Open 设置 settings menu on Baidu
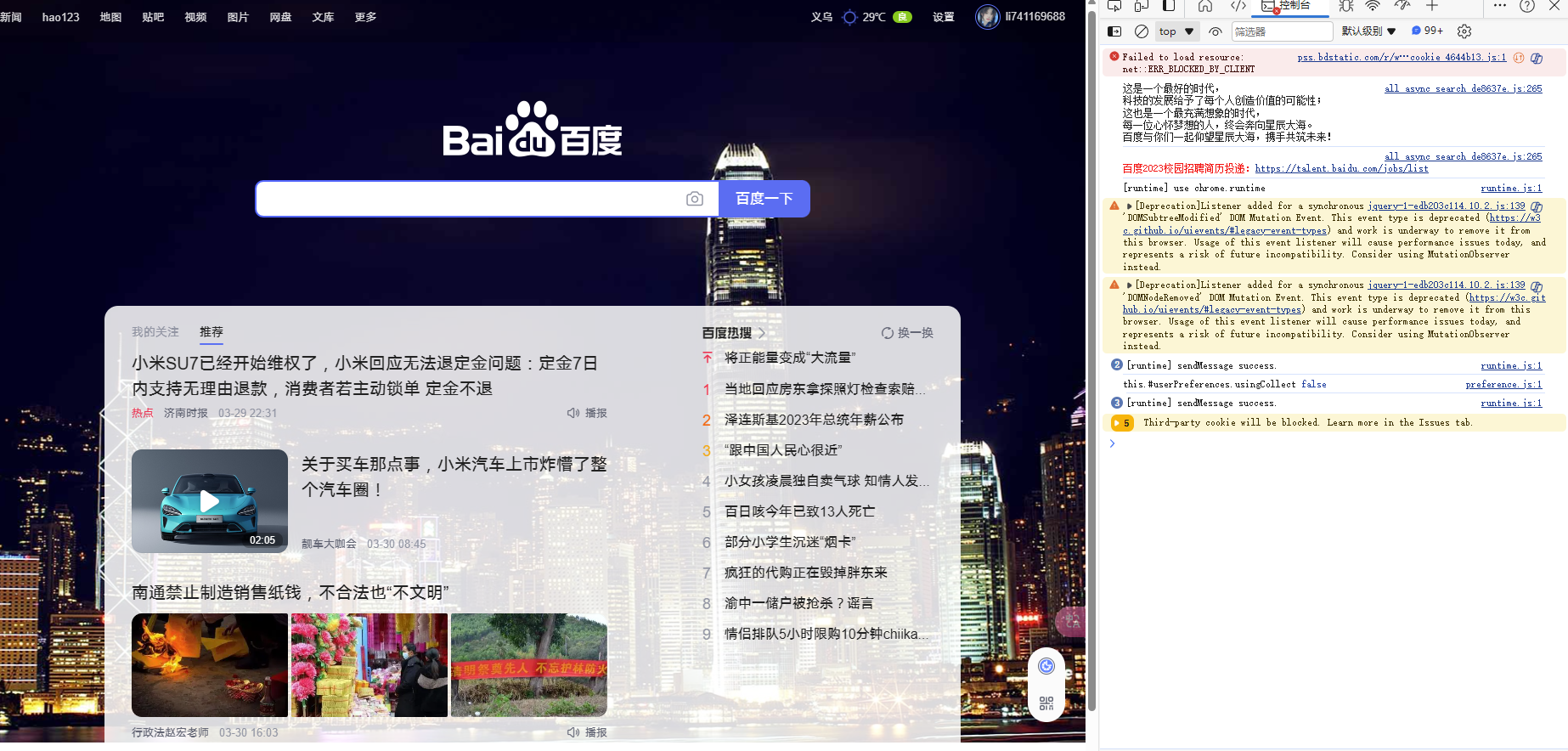The image size is (1568, 751). pyautogui.click(x=943, y=17)
